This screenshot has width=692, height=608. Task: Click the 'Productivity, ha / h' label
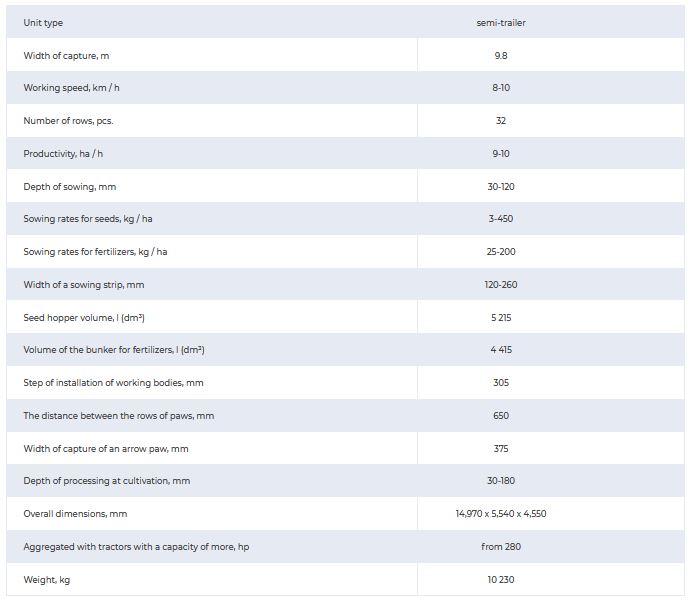pyautogui.click(x=71, y=154)
